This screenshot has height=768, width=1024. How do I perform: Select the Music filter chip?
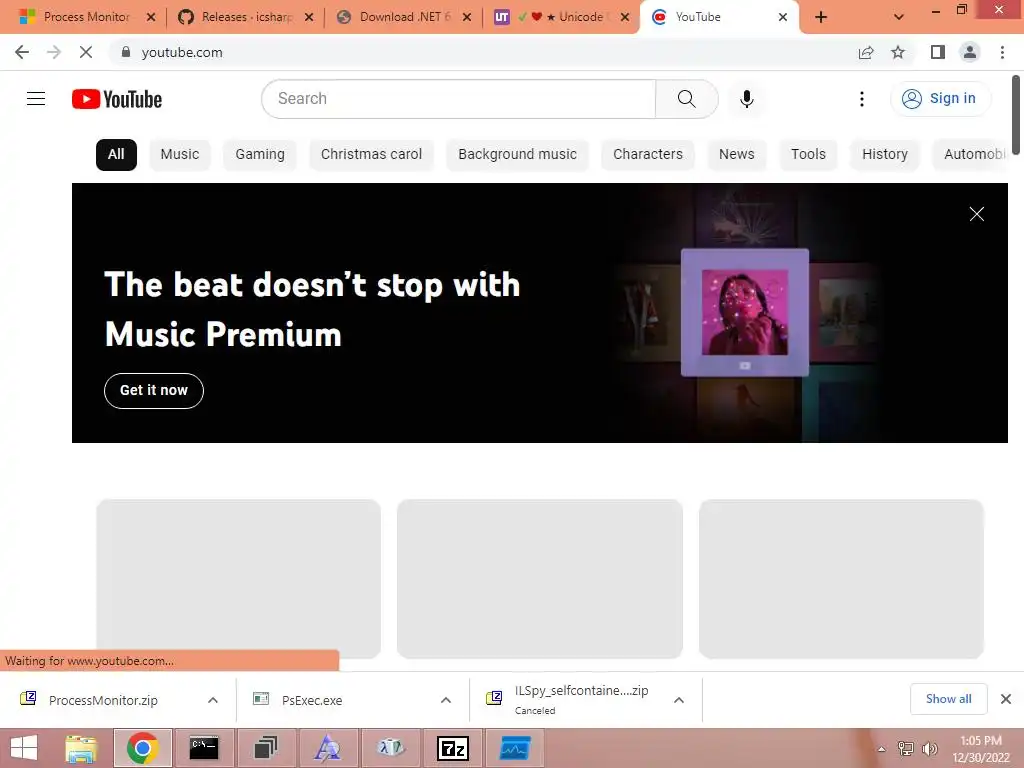[180, 155]
